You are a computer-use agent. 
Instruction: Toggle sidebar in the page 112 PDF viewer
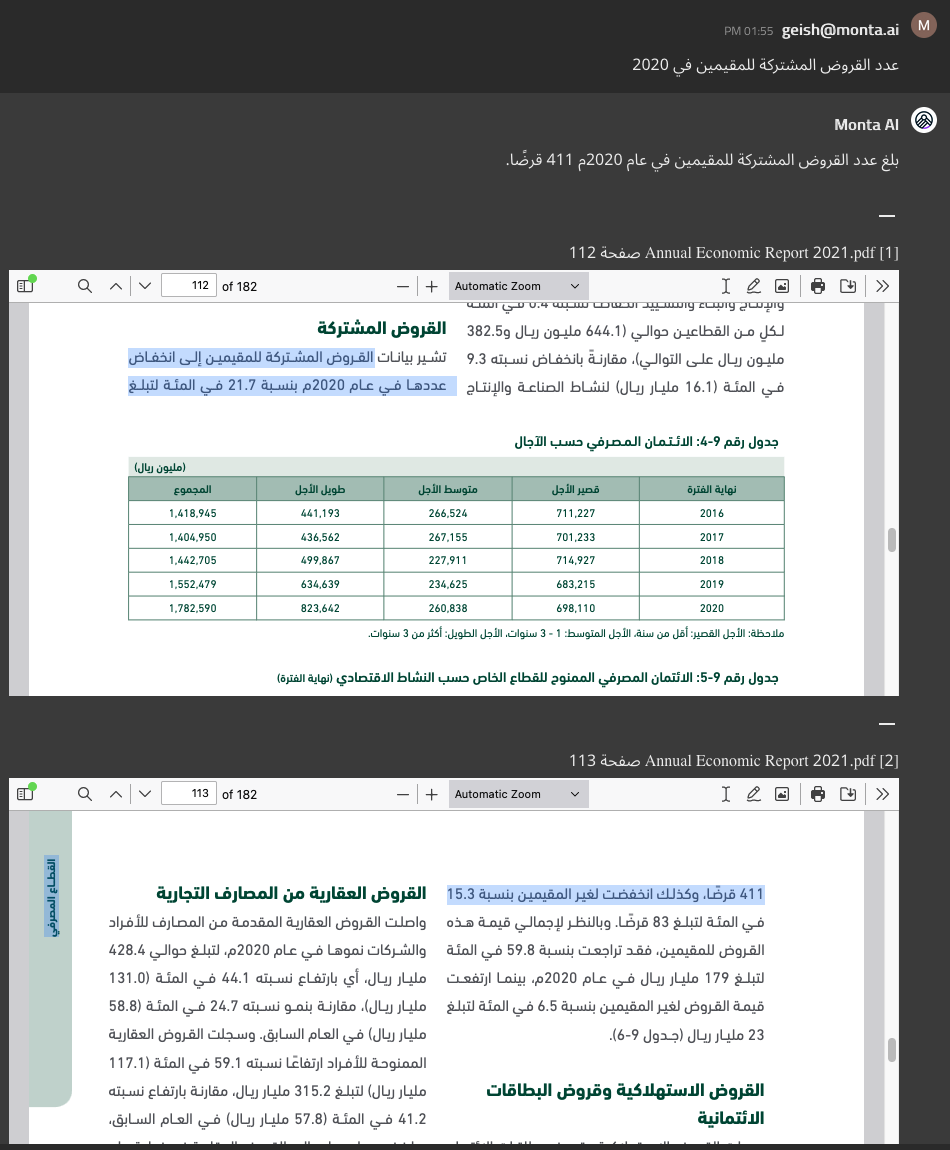(25, 286)
